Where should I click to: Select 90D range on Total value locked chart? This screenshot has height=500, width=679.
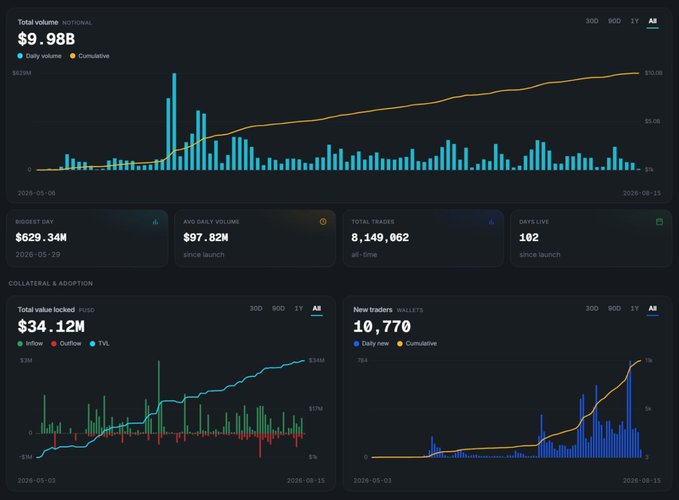pyautogui.click(x=278, y=308)
